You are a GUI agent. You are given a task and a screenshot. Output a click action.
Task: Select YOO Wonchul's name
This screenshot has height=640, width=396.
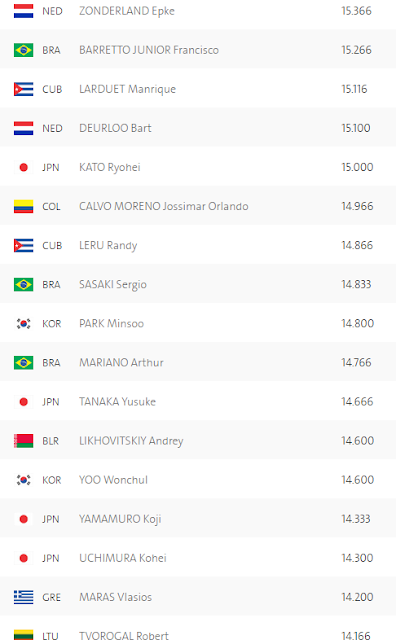coord(113,480)
